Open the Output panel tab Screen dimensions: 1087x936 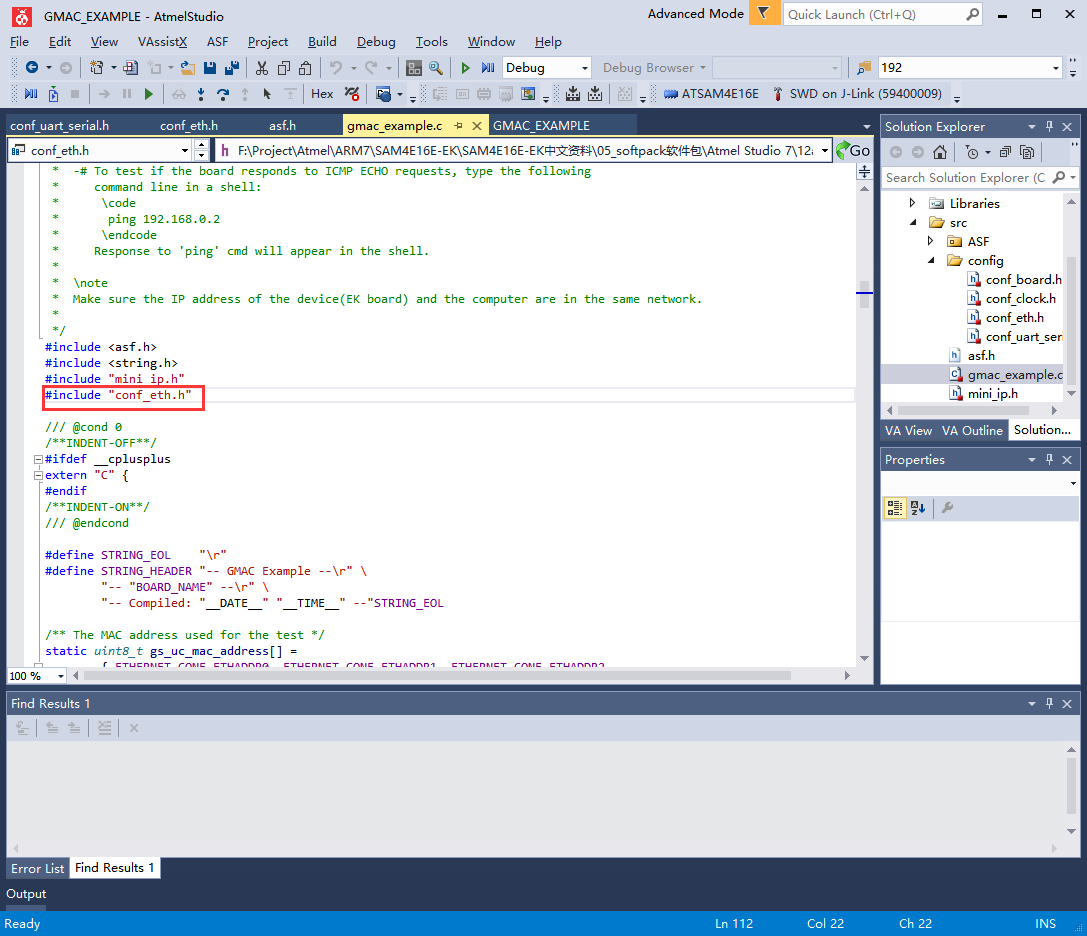point(26,894)
